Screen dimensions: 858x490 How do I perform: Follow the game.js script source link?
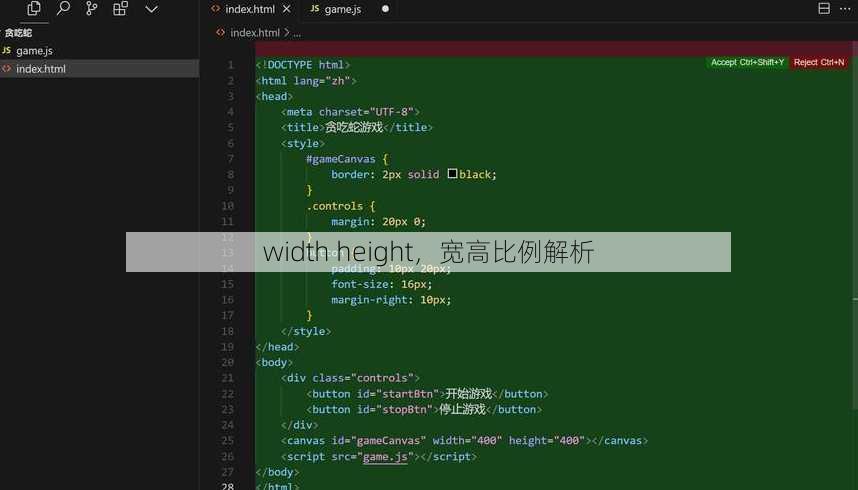point(385,457)
